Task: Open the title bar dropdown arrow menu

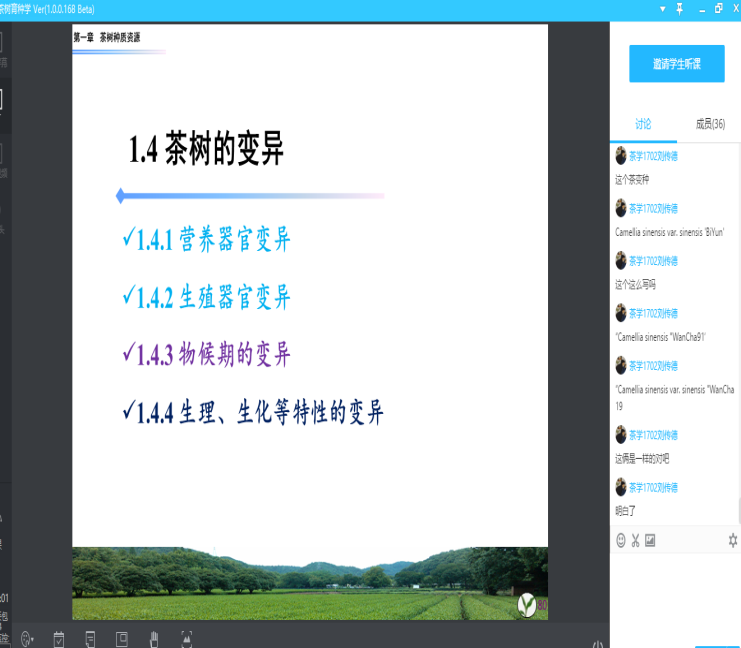Action: 660,8
